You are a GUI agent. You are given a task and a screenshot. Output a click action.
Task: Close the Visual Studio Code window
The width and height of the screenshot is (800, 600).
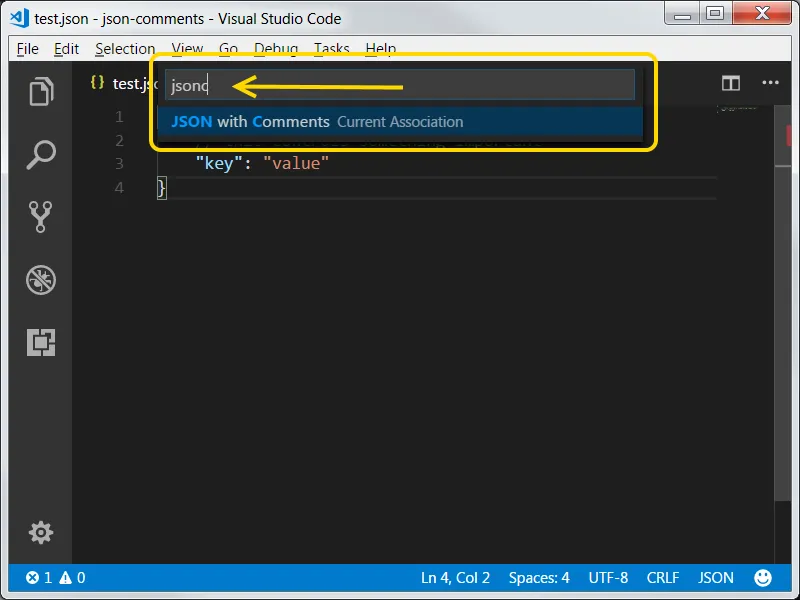click(x=762, y=13)
